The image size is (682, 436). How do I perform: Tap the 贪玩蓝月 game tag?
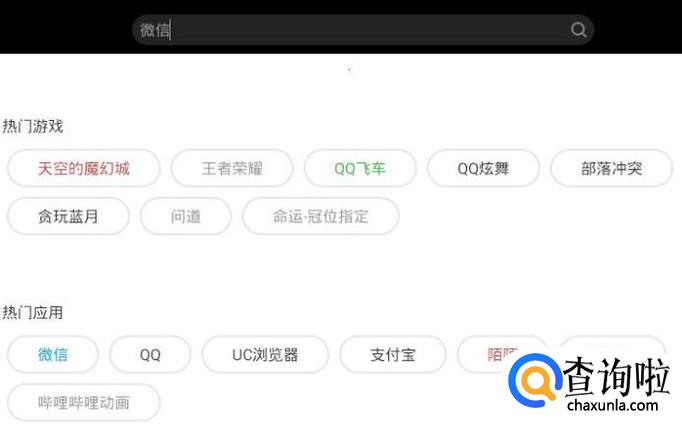pos(68,216)
